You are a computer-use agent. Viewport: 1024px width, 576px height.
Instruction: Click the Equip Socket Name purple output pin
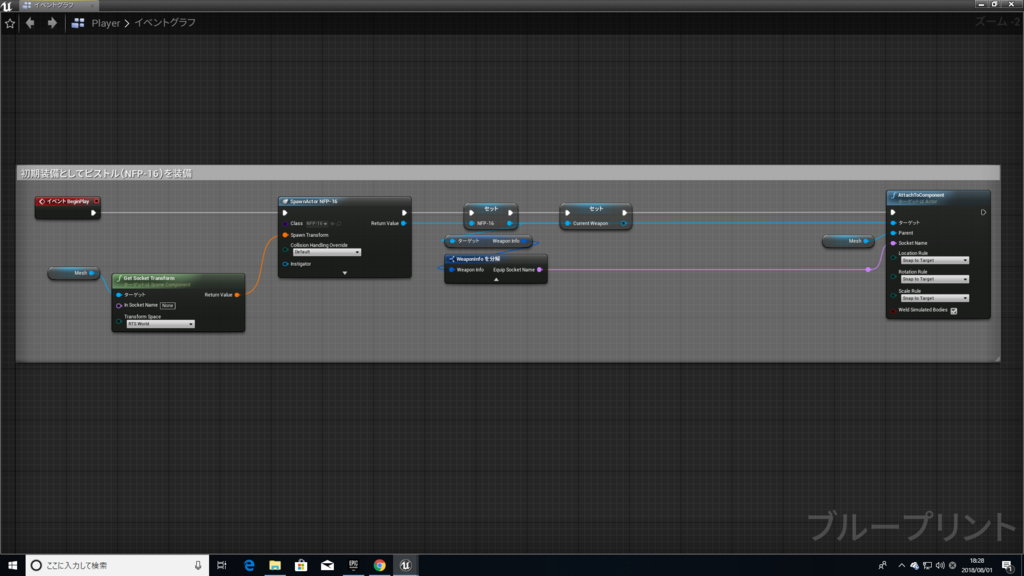click(539, 270)
